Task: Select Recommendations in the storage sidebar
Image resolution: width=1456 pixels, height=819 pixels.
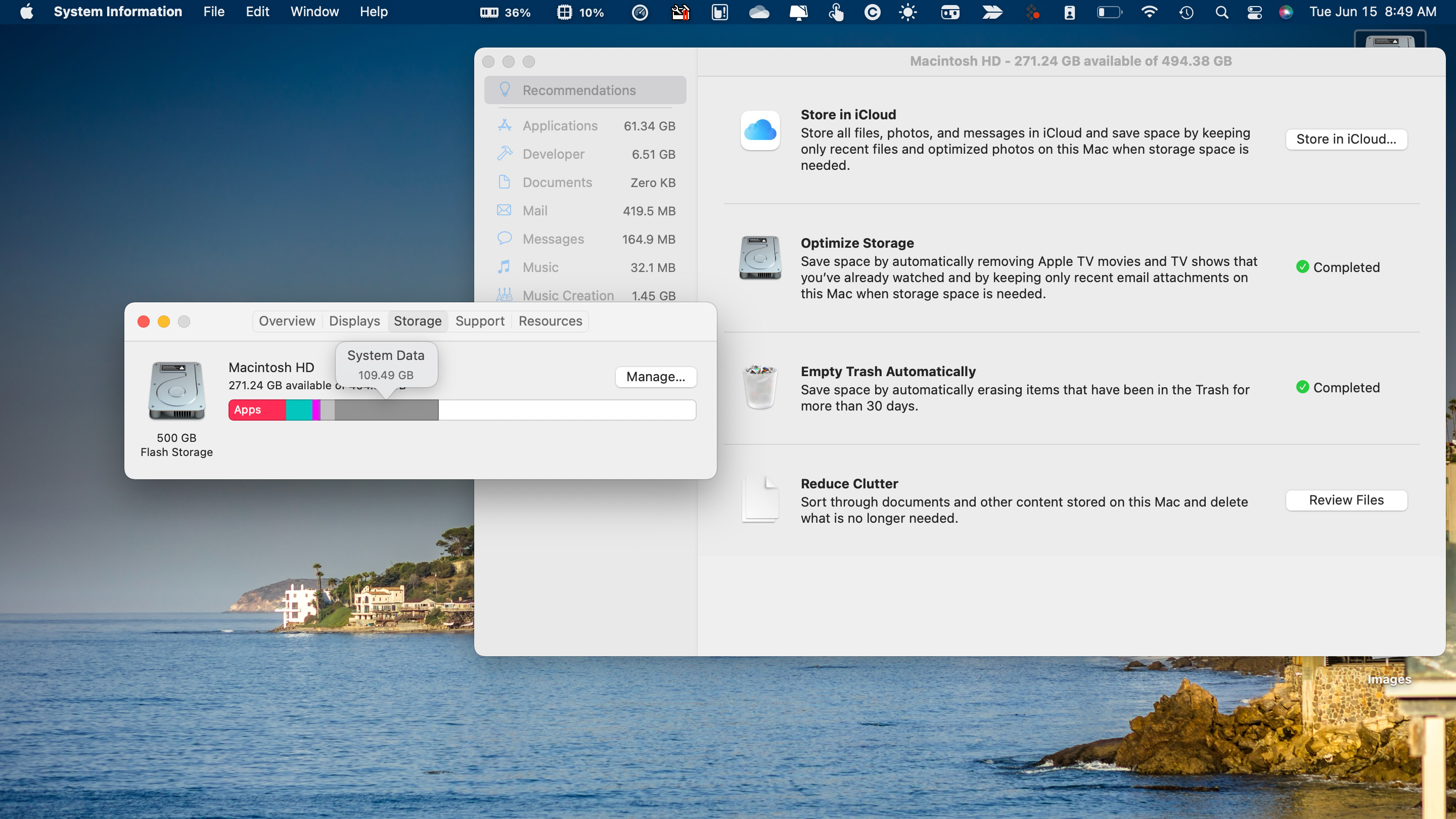Action: click(x=585, y=90)
